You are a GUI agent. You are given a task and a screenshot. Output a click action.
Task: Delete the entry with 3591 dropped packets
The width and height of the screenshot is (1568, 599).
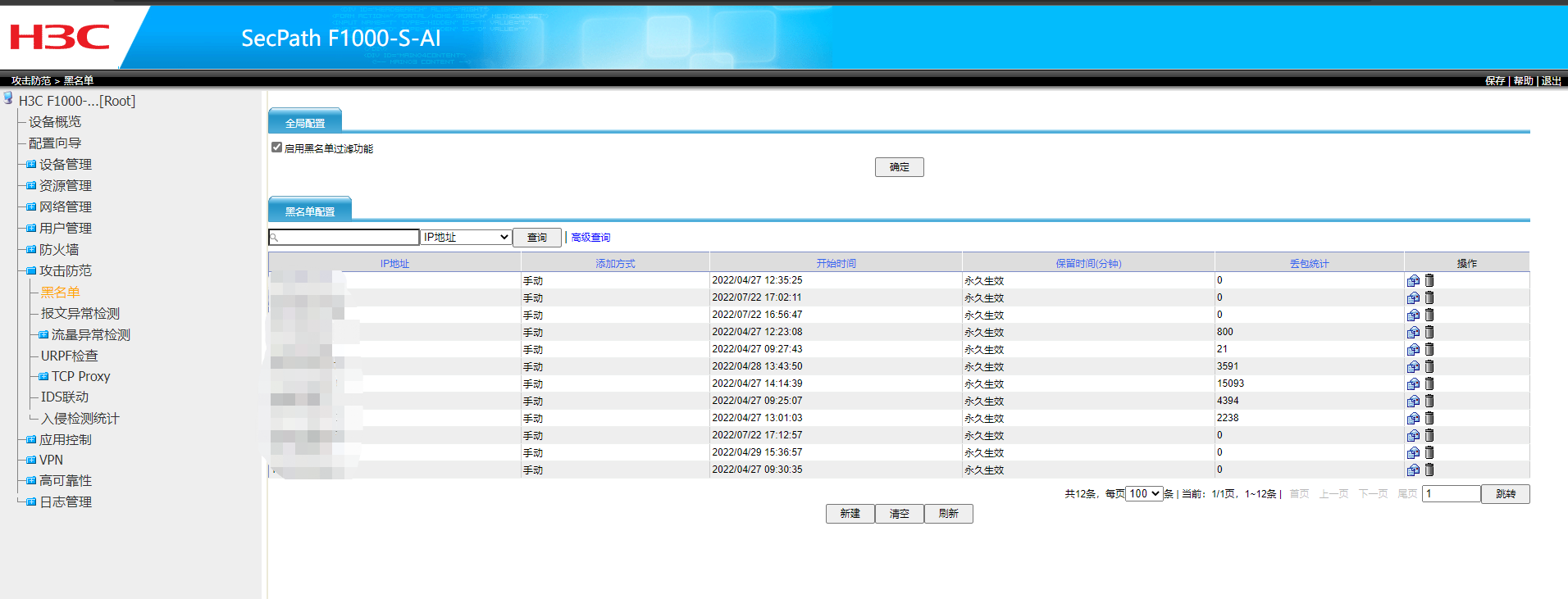click(1429, 366)
